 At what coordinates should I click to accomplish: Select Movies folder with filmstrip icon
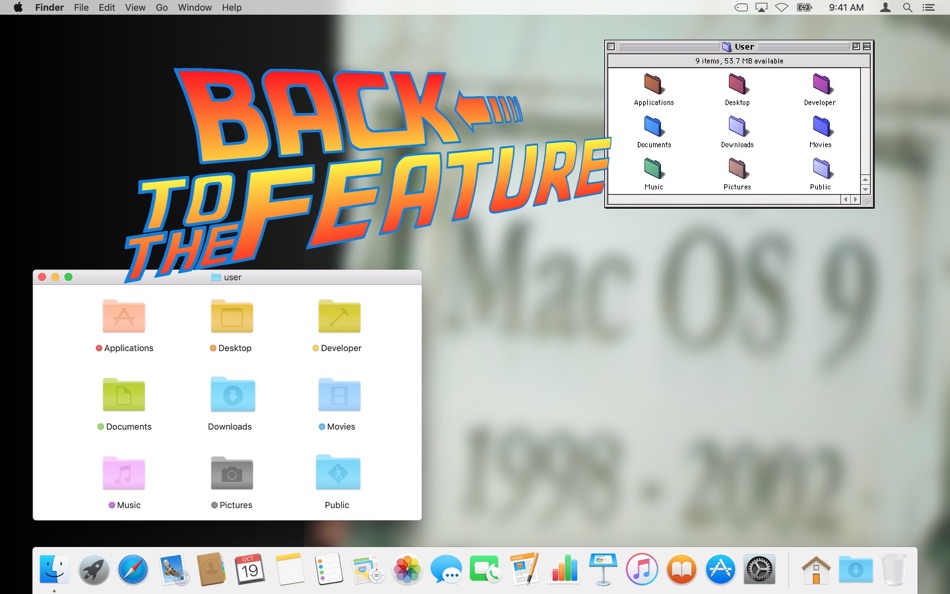pos(339,395)
